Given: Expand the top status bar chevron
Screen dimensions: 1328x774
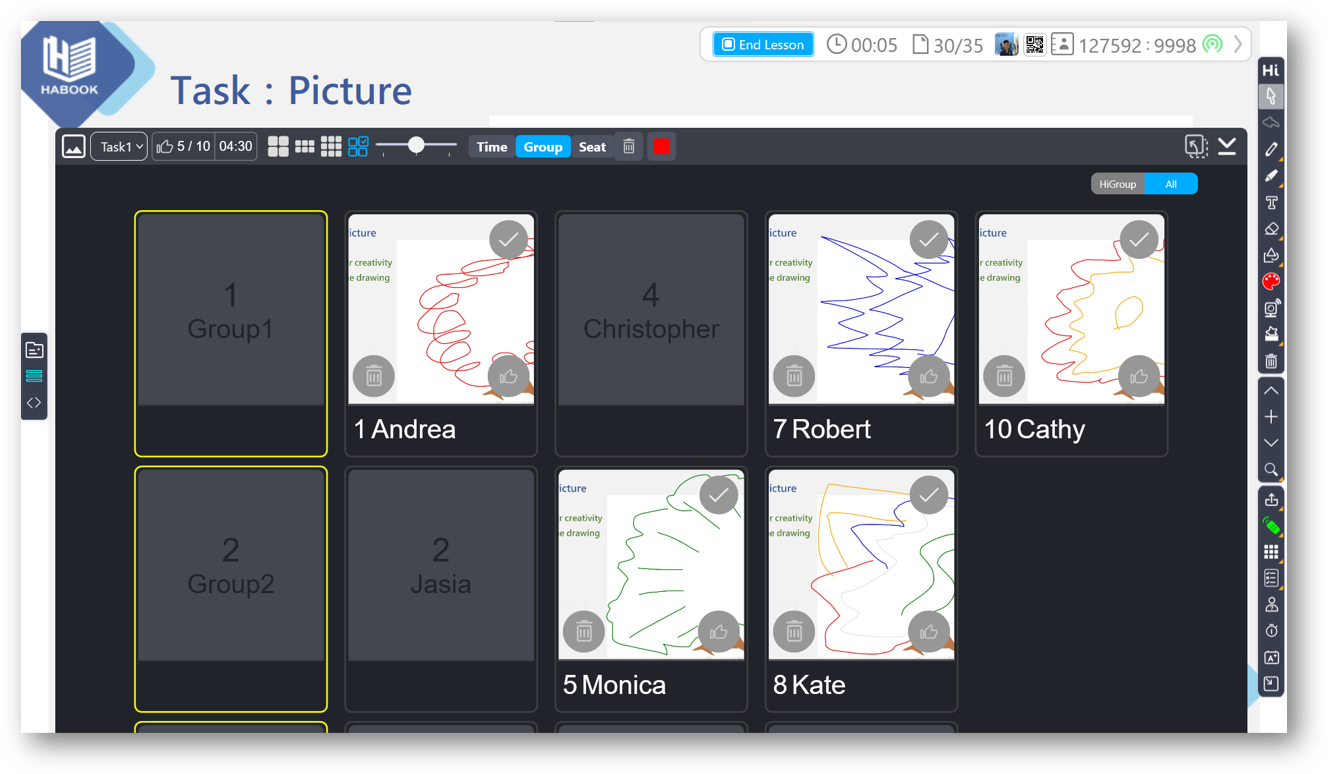Looking at the screenshot, I should [x=1238, y=45].
